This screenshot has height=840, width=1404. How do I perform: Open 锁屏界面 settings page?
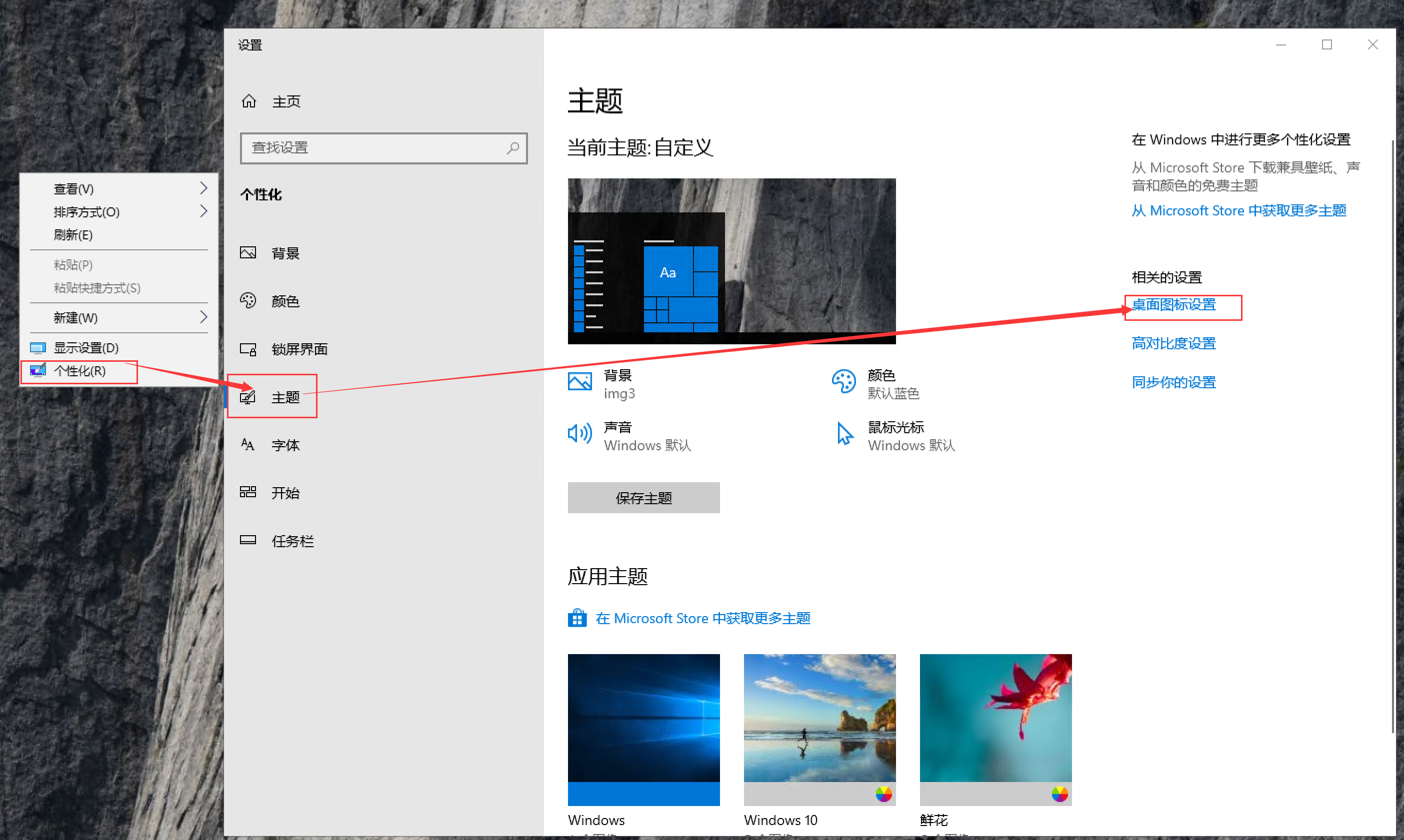pyautogui.click(x=383, y=349)
